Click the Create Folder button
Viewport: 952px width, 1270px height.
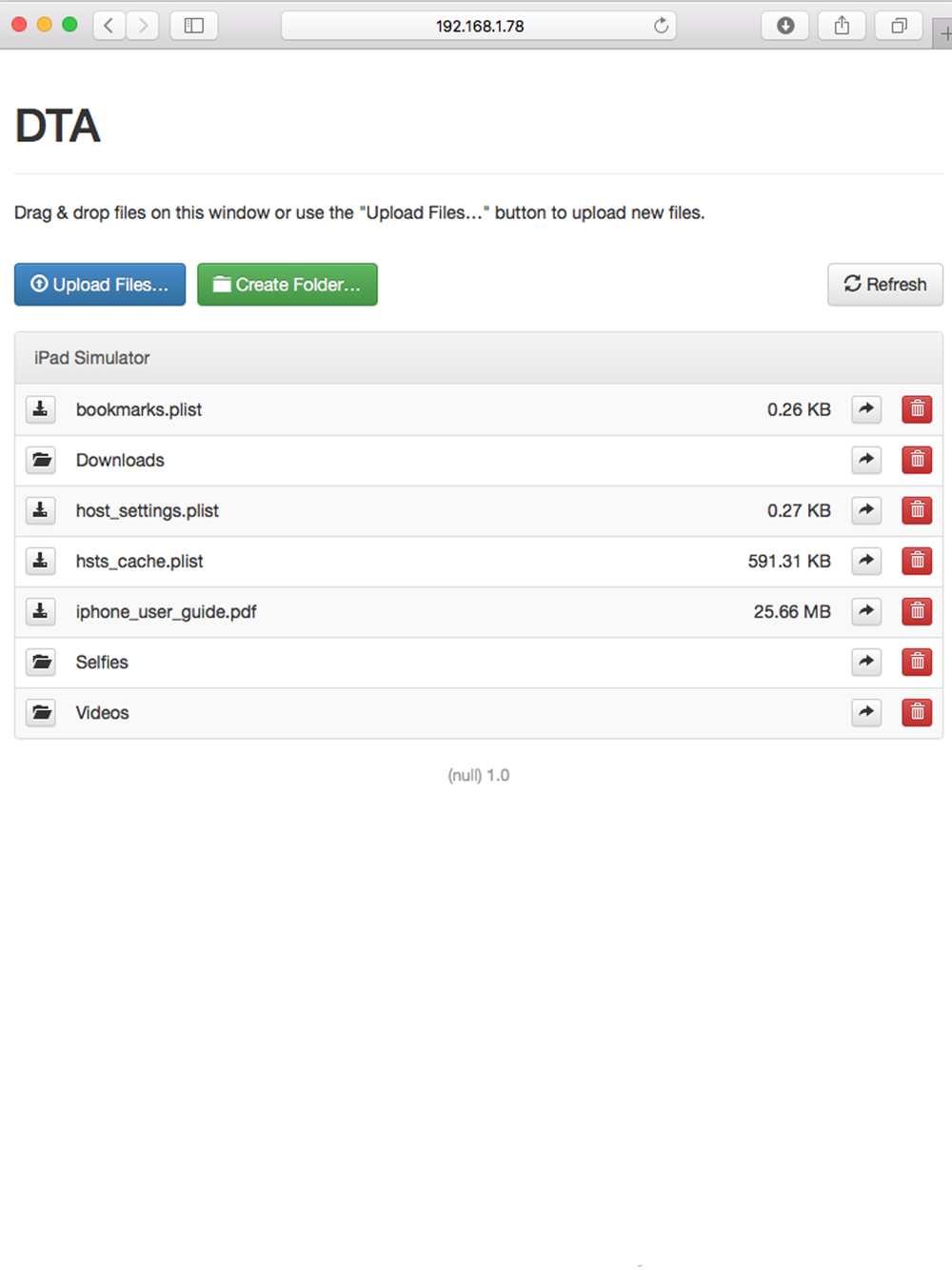288,285
